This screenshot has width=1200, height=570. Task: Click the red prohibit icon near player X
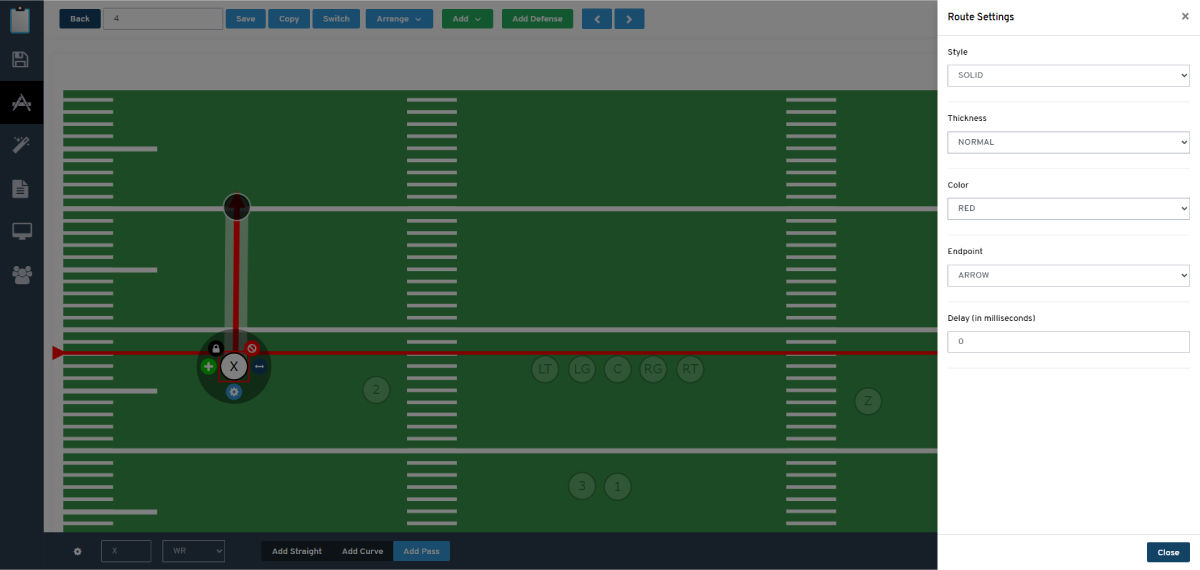[252, 348]
